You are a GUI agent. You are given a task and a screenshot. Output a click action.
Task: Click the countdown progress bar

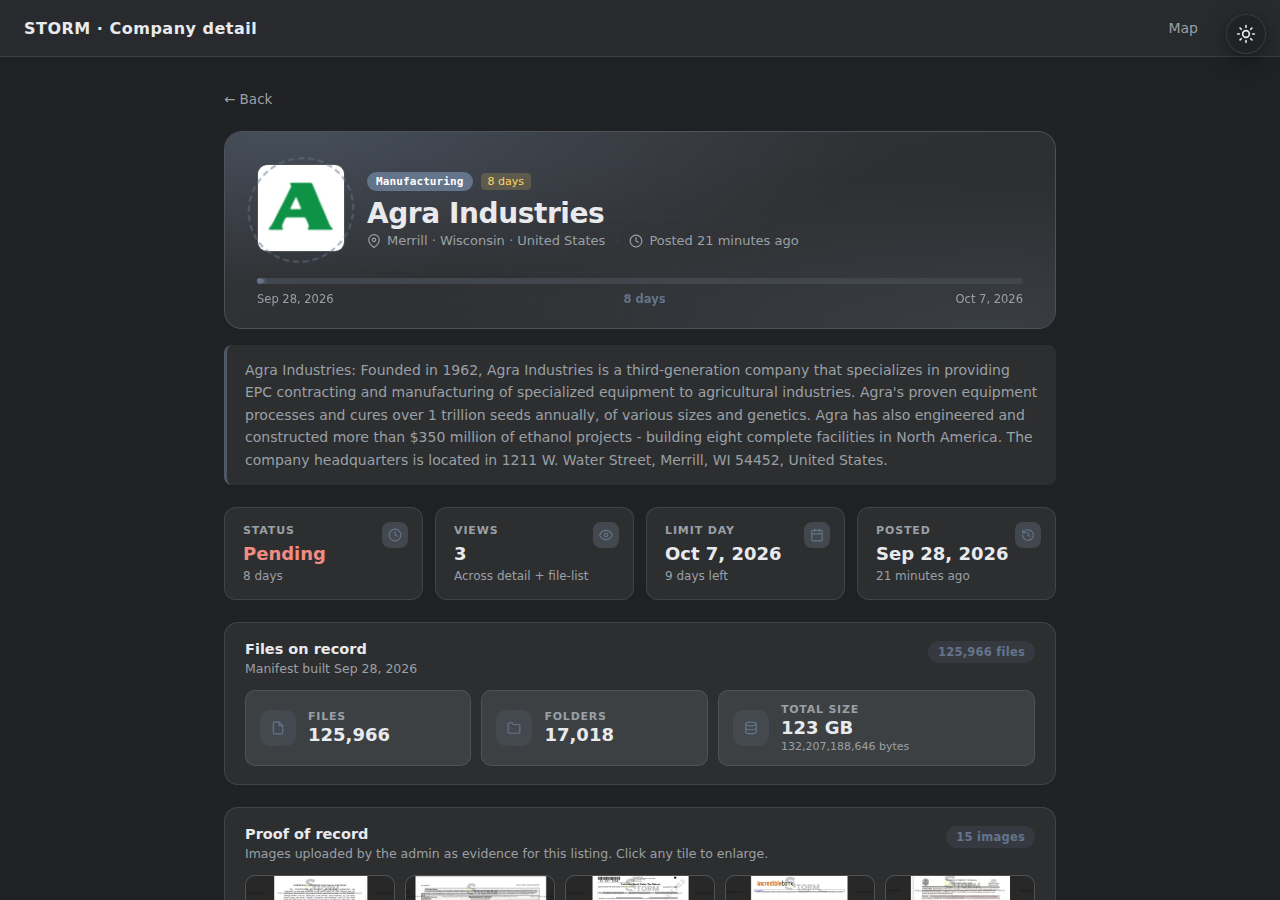point(640,281)
